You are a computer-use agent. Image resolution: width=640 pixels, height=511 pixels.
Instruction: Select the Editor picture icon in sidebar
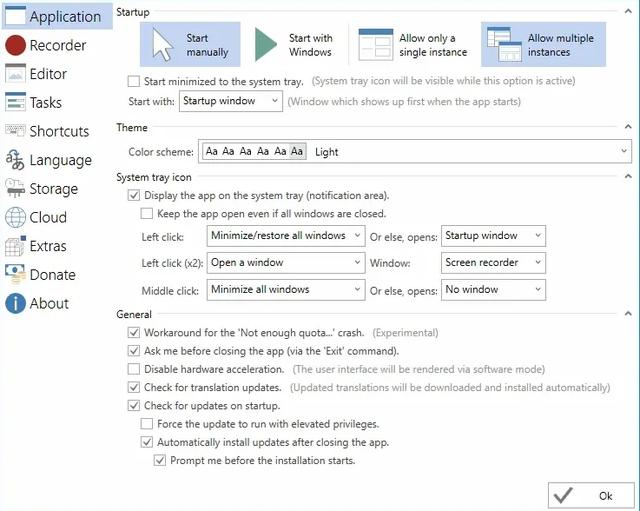pyautogui.click(x=15, y=74)
